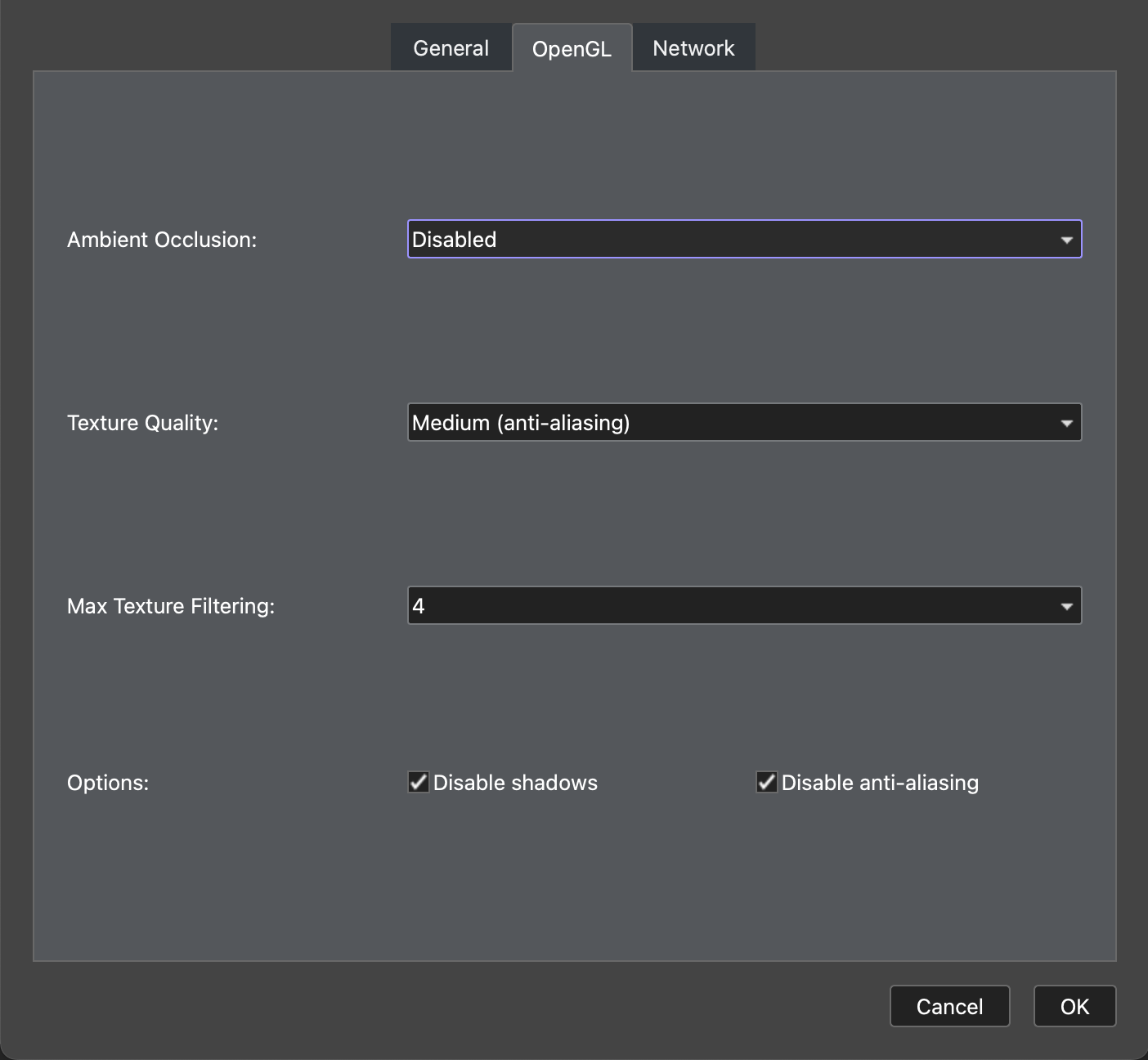Click the Texture Quality dropdown arrow

point(1065,422)
